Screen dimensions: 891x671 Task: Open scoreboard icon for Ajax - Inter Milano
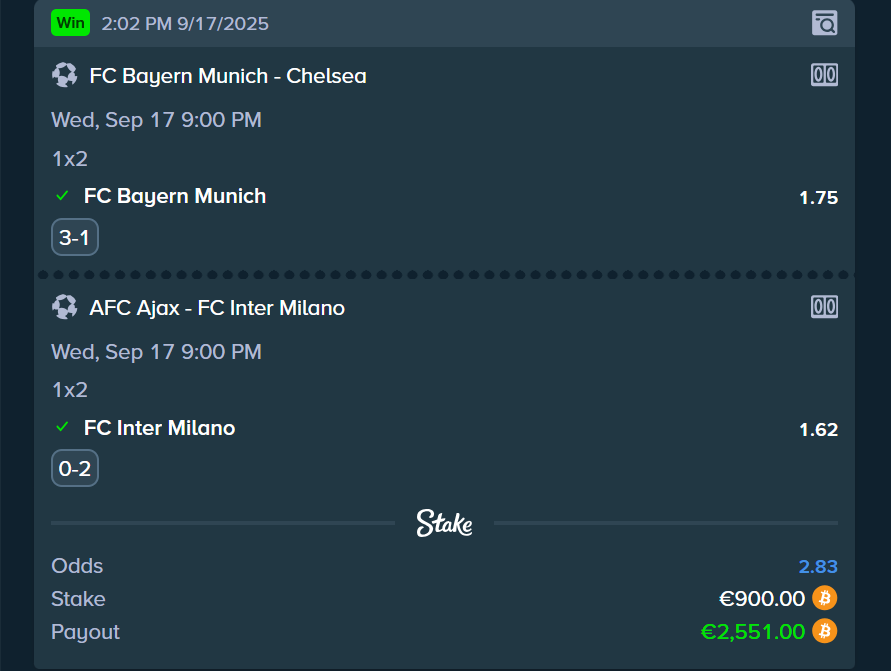pyautogui.click(x=824, y=307)
